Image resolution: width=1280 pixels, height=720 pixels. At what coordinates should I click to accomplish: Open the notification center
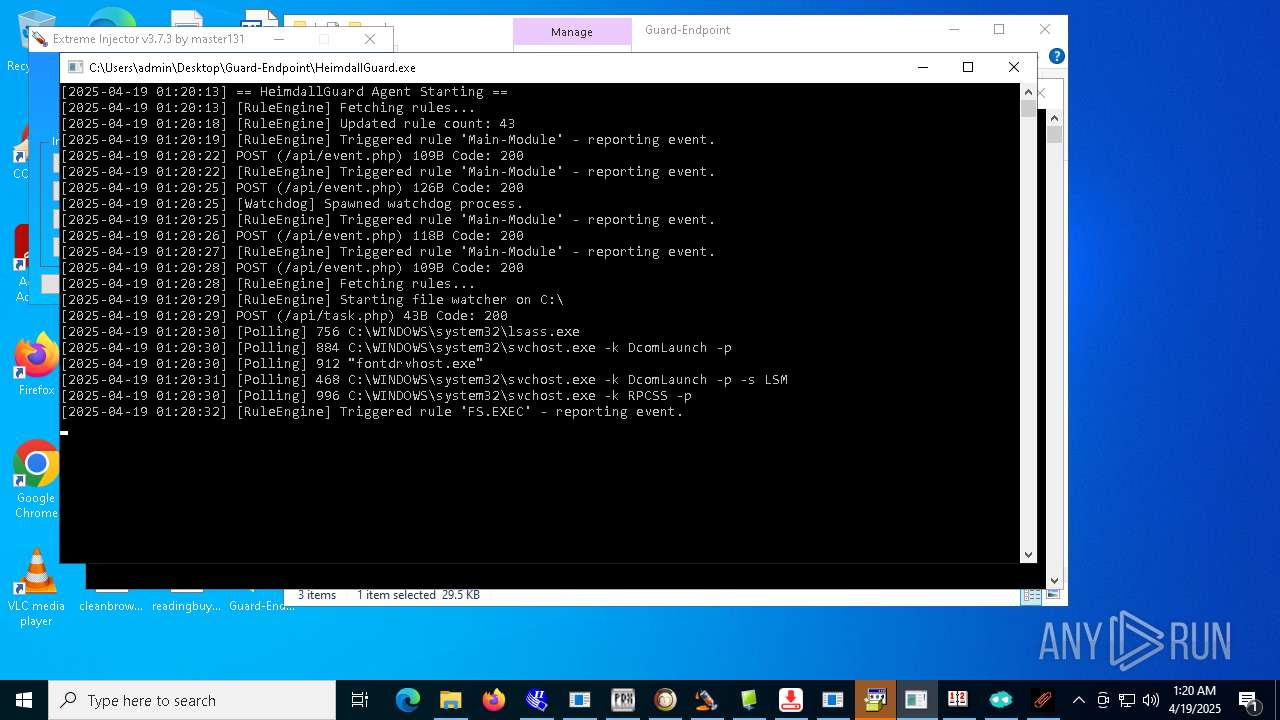1248,700
